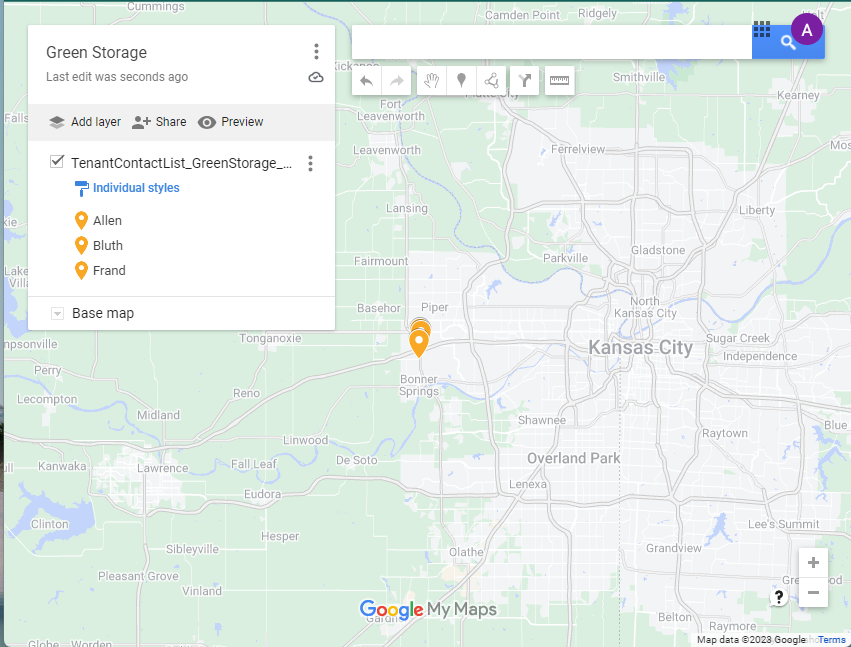
Task: Click the Undo arrow in the map toolbar
Action: [x=366, y=81]
